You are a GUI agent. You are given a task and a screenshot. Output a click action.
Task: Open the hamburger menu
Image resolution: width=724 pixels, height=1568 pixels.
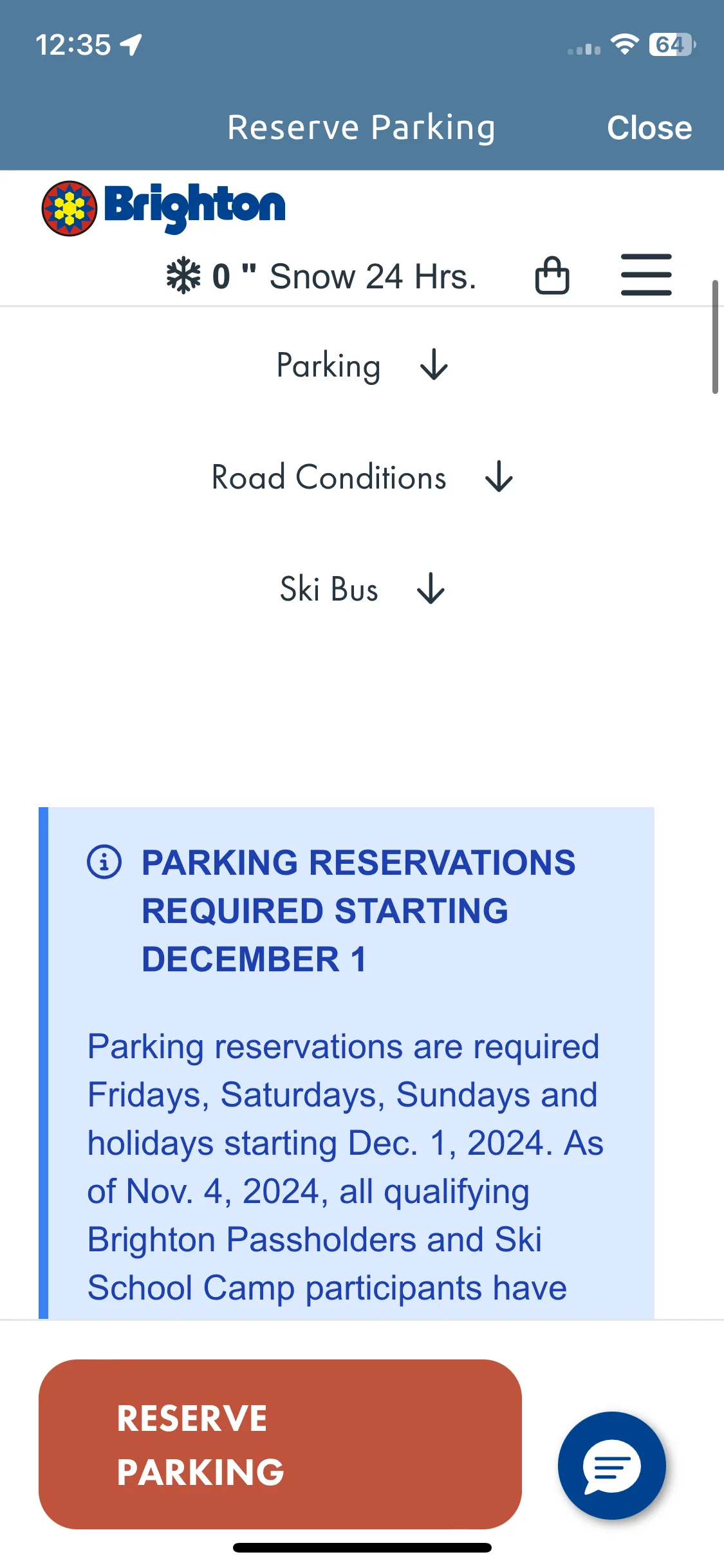pyautogui.click(x=646, y=275)
